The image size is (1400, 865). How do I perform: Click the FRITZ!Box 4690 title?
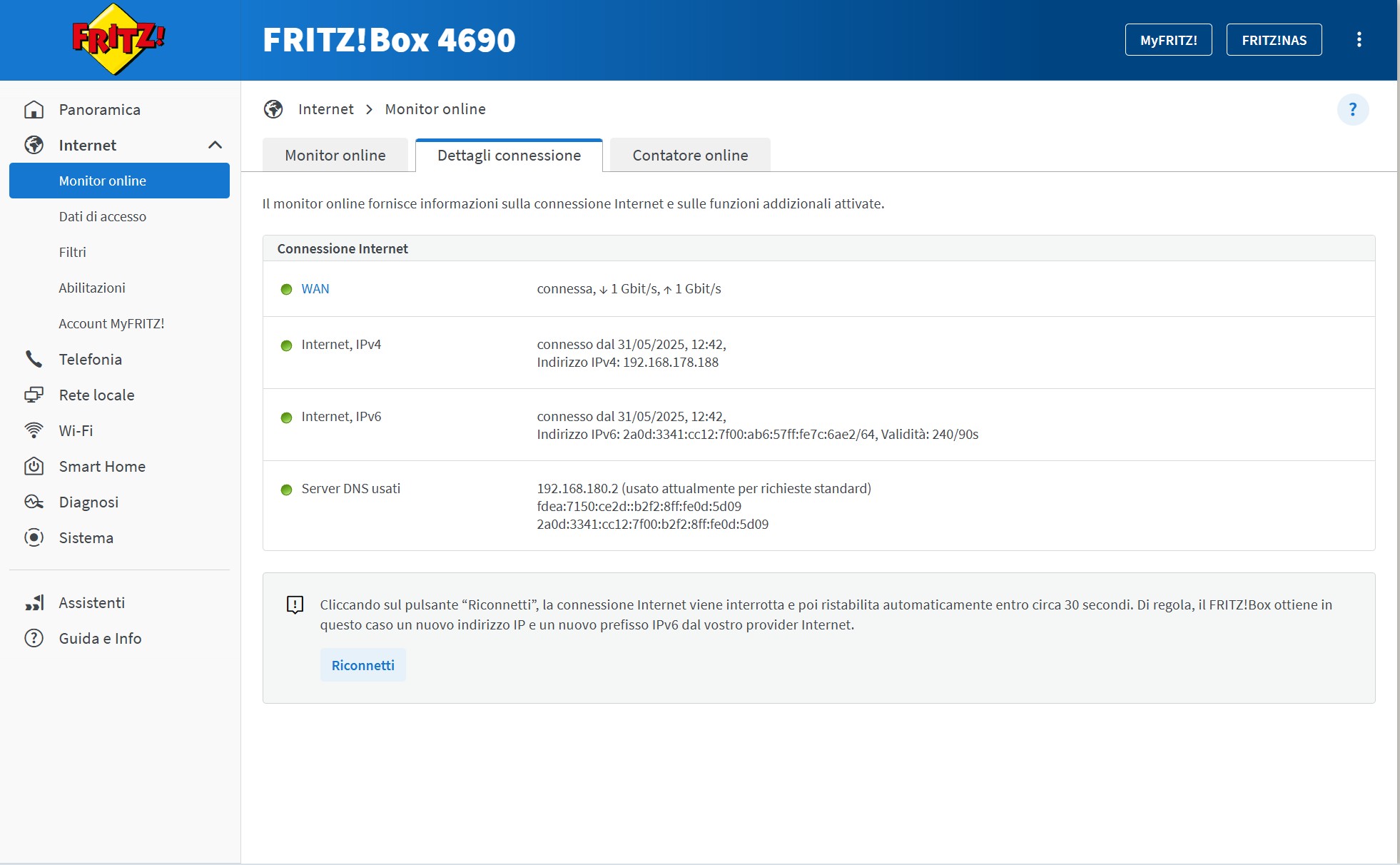389,40
